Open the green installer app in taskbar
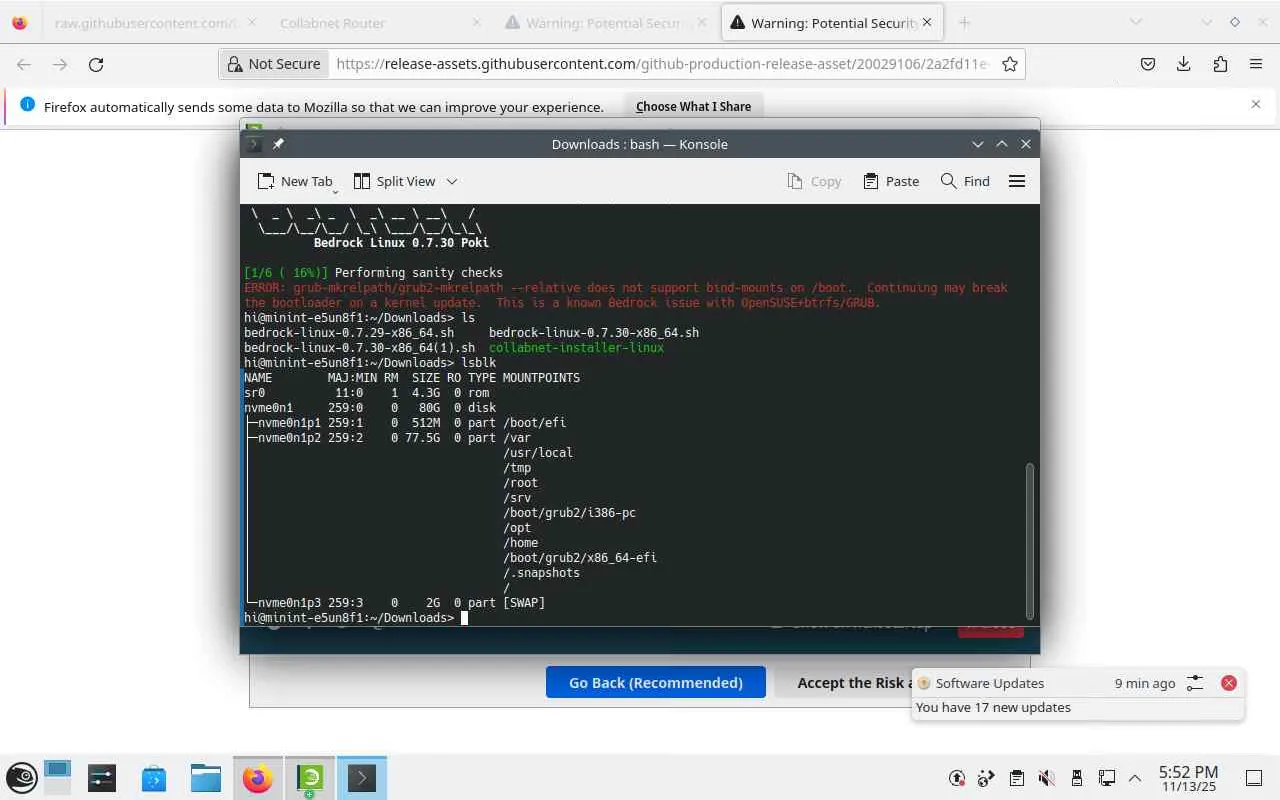Screen dimensions: 1280x800 click(x=310, y=778)
